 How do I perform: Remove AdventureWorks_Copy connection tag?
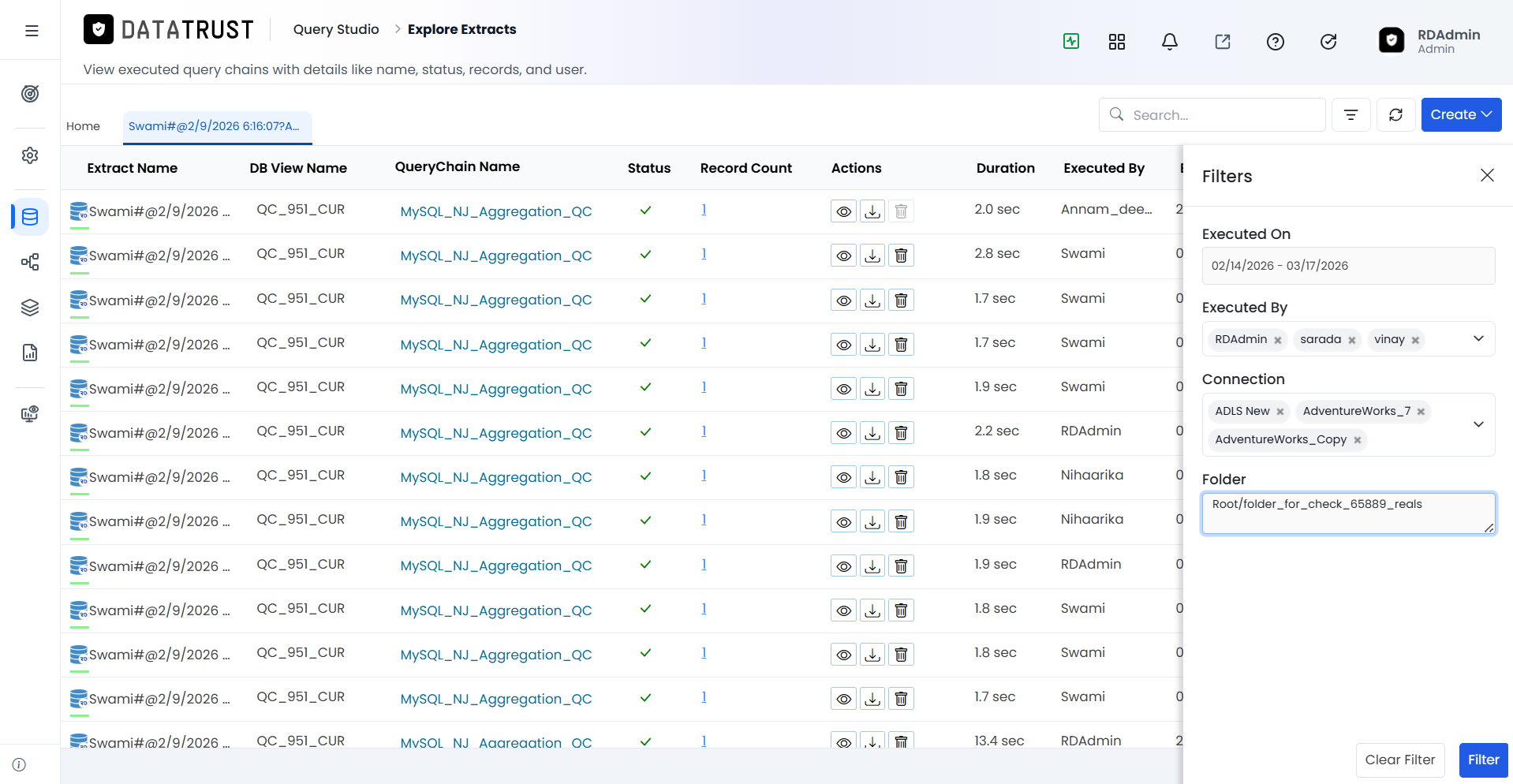coord(1358,440)
